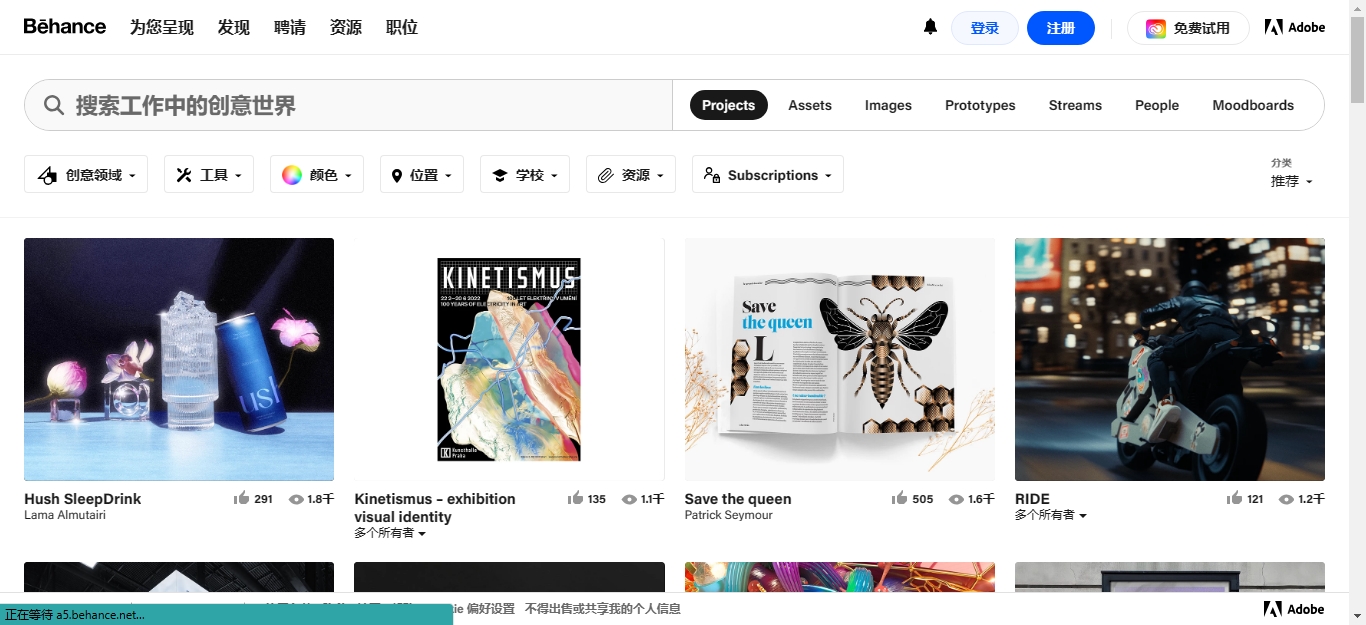The height and width of the screenshot is (625, 1366).
Task: Switch to the Prototypes tab
Action: pyautogui.click(x=980, y=105)
